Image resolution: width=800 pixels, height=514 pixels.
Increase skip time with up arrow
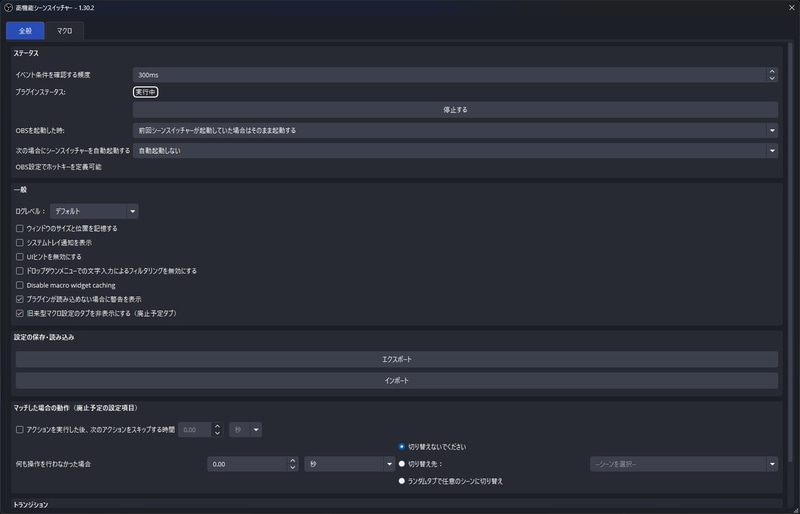point(217,426)
